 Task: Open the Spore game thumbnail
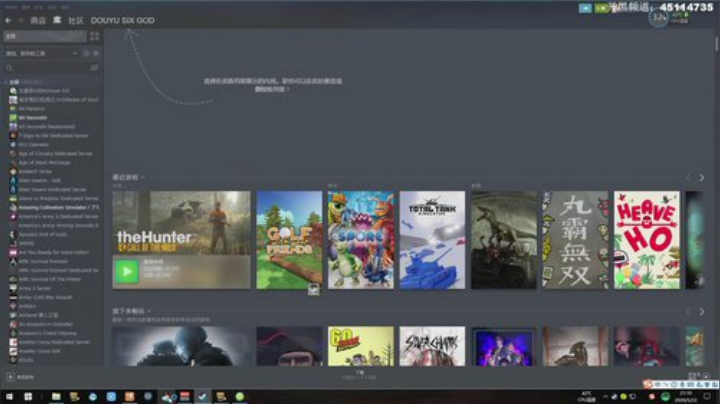[x=361, y=240]
